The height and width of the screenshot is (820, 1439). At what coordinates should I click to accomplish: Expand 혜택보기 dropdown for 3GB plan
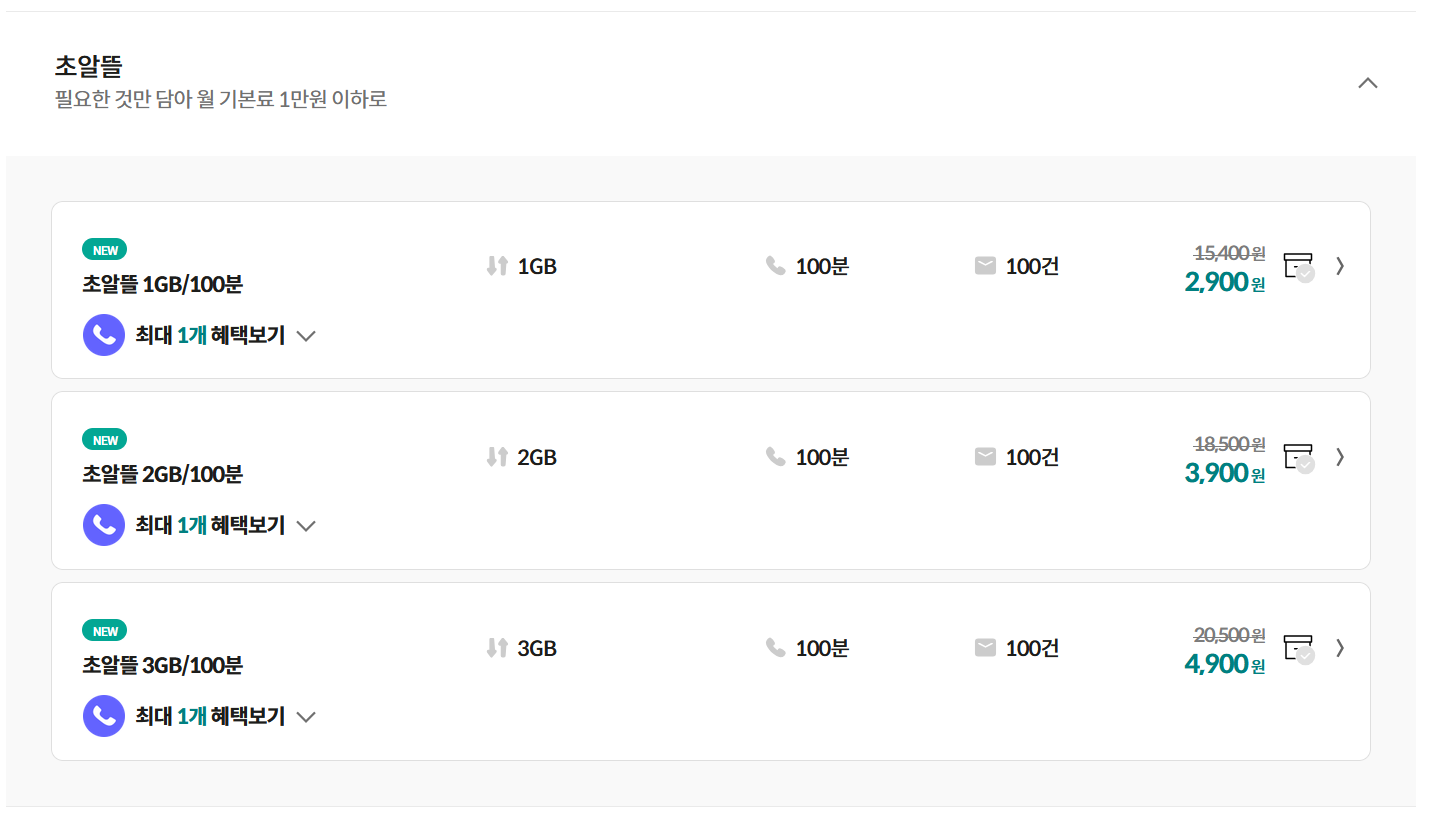pos(306,717)
